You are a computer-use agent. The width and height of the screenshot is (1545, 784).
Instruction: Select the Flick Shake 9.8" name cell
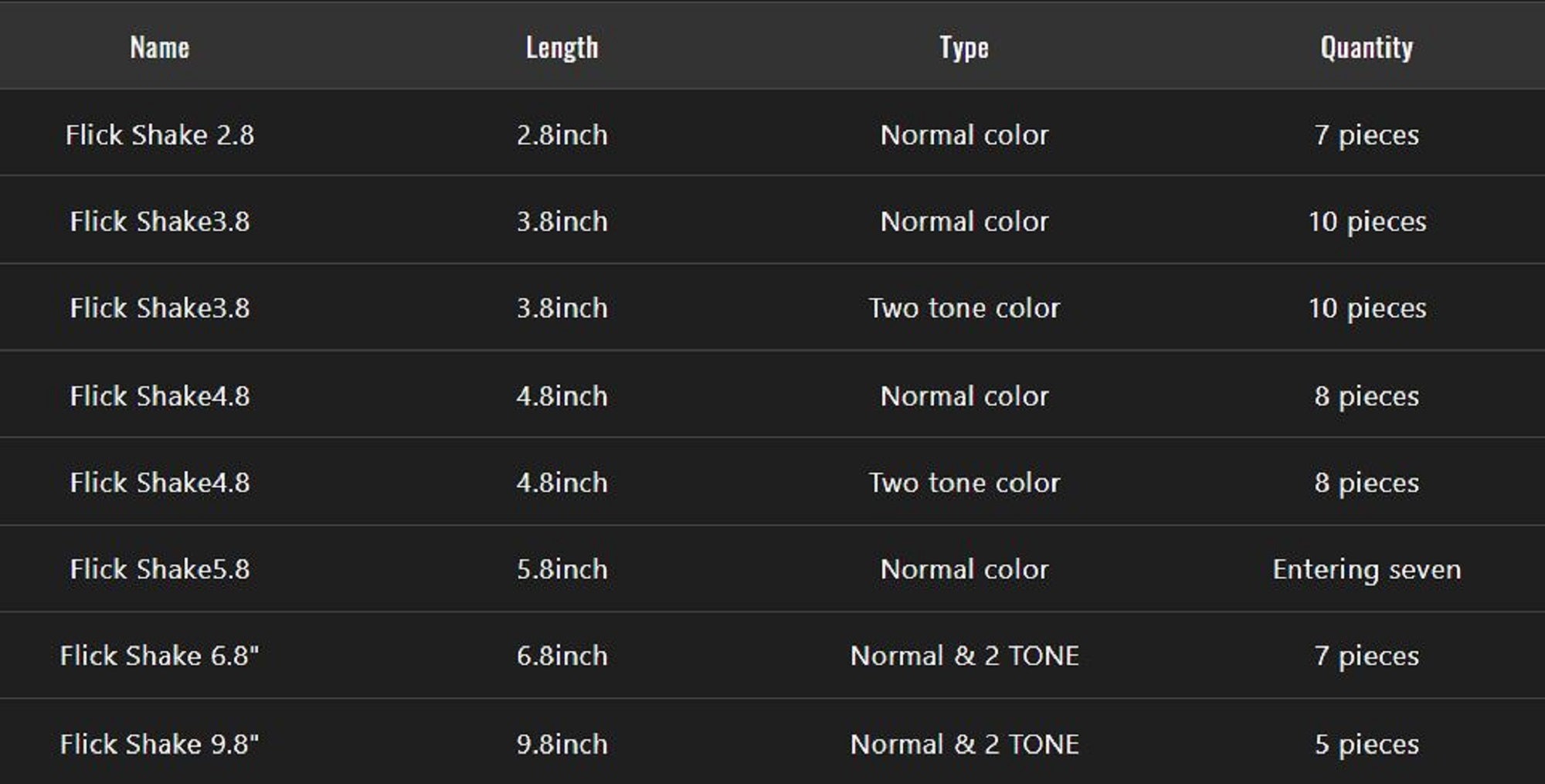point(160,744)
